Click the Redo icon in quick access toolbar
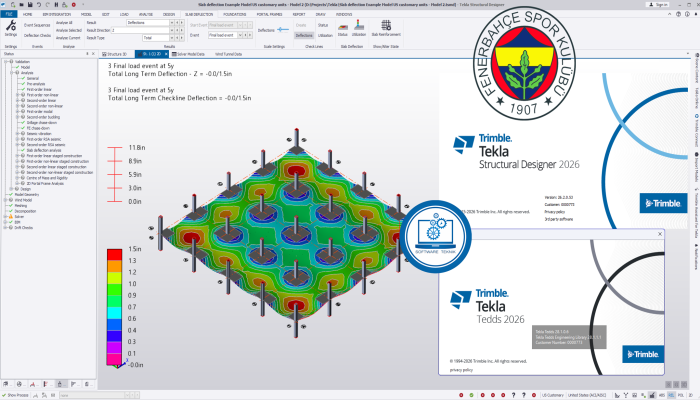 (x=47, y=4)
